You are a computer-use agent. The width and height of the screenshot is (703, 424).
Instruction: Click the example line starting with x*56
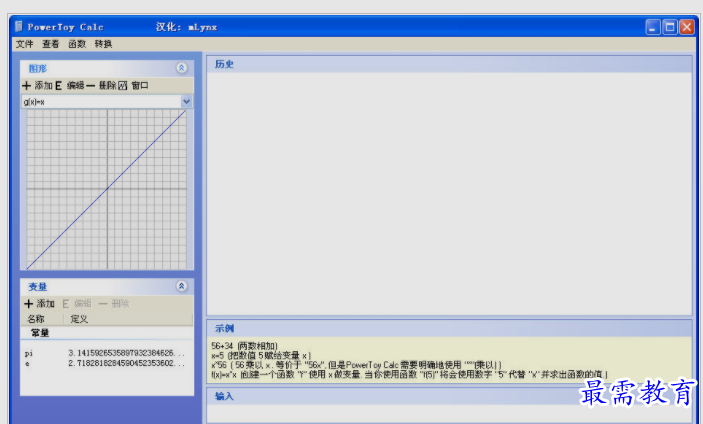[356, 365]
